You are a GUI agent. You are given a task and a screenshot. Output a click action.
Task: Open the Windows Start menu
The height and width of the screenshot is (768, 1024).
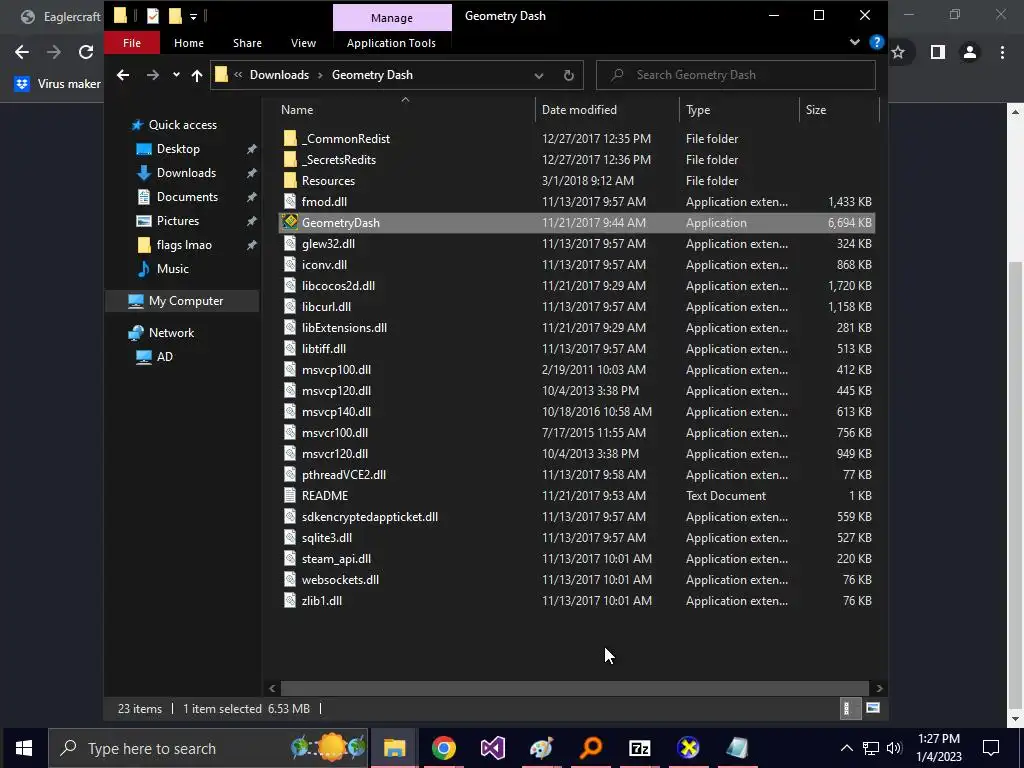(x=24, y=748)
